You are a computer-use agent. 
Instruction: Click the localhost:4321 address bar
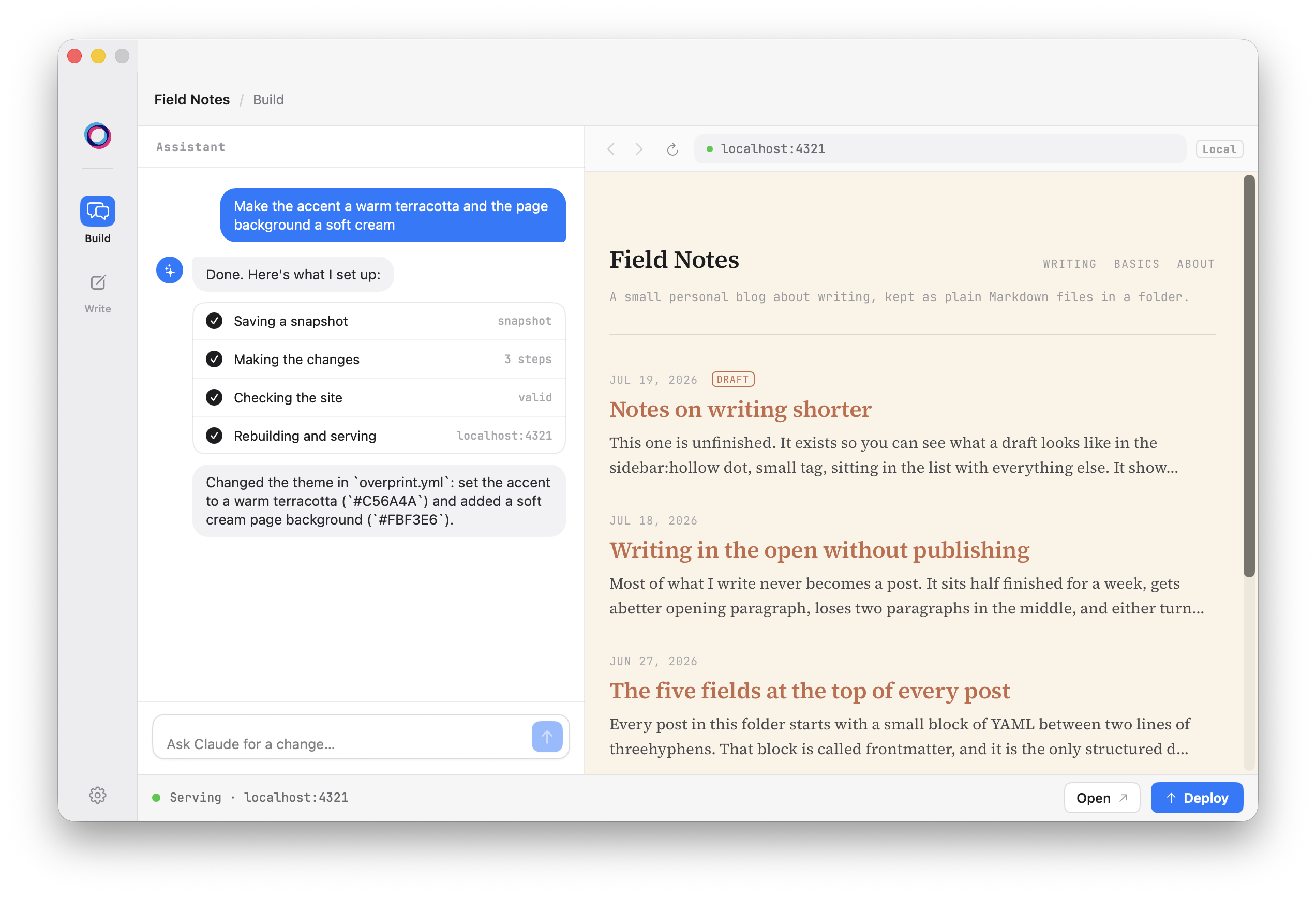(x=939, y=149)
